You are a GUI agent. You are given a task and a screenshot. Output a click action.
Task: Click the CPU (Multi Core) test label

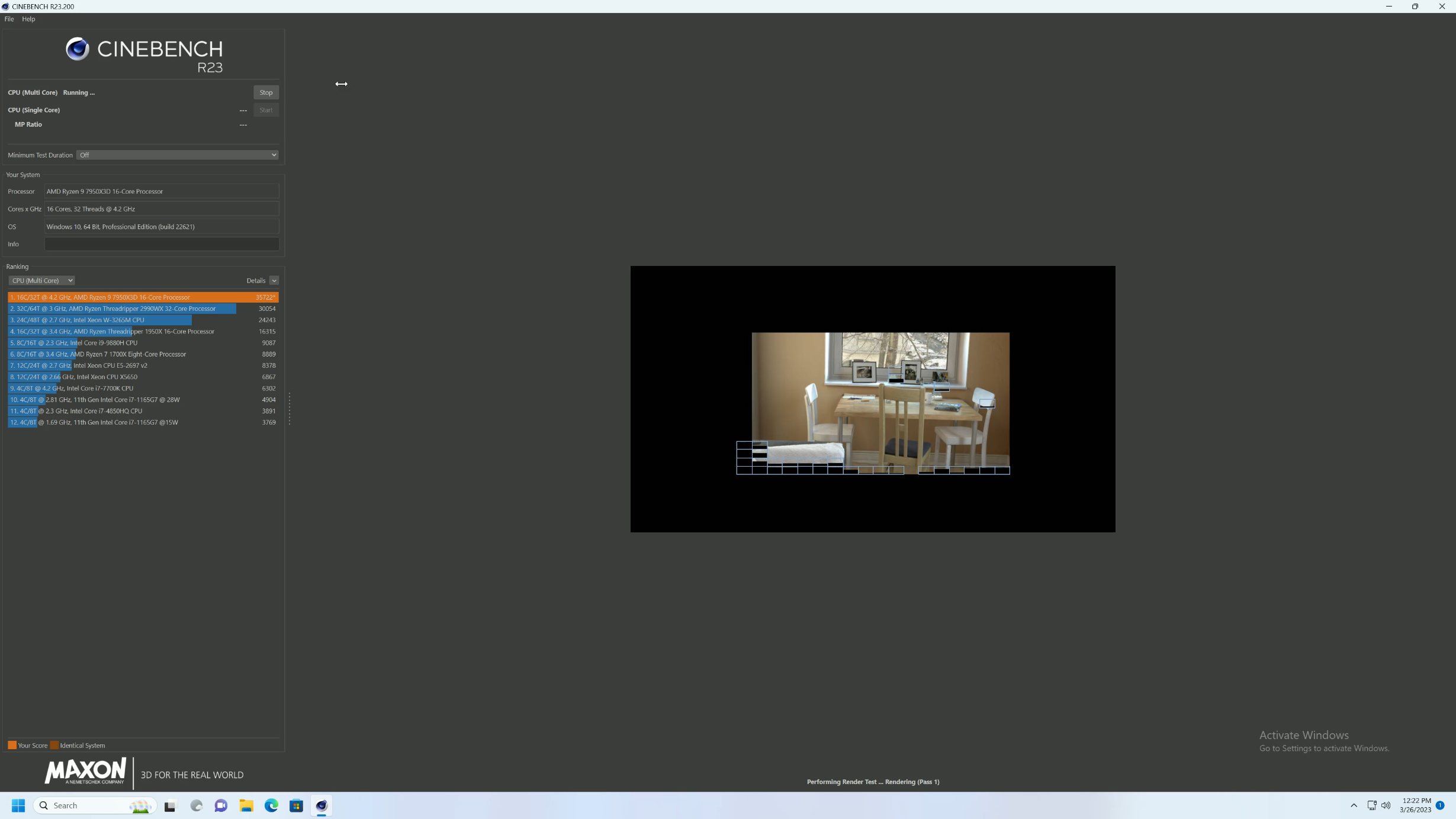pyautogui.click(x=33, y=92)
